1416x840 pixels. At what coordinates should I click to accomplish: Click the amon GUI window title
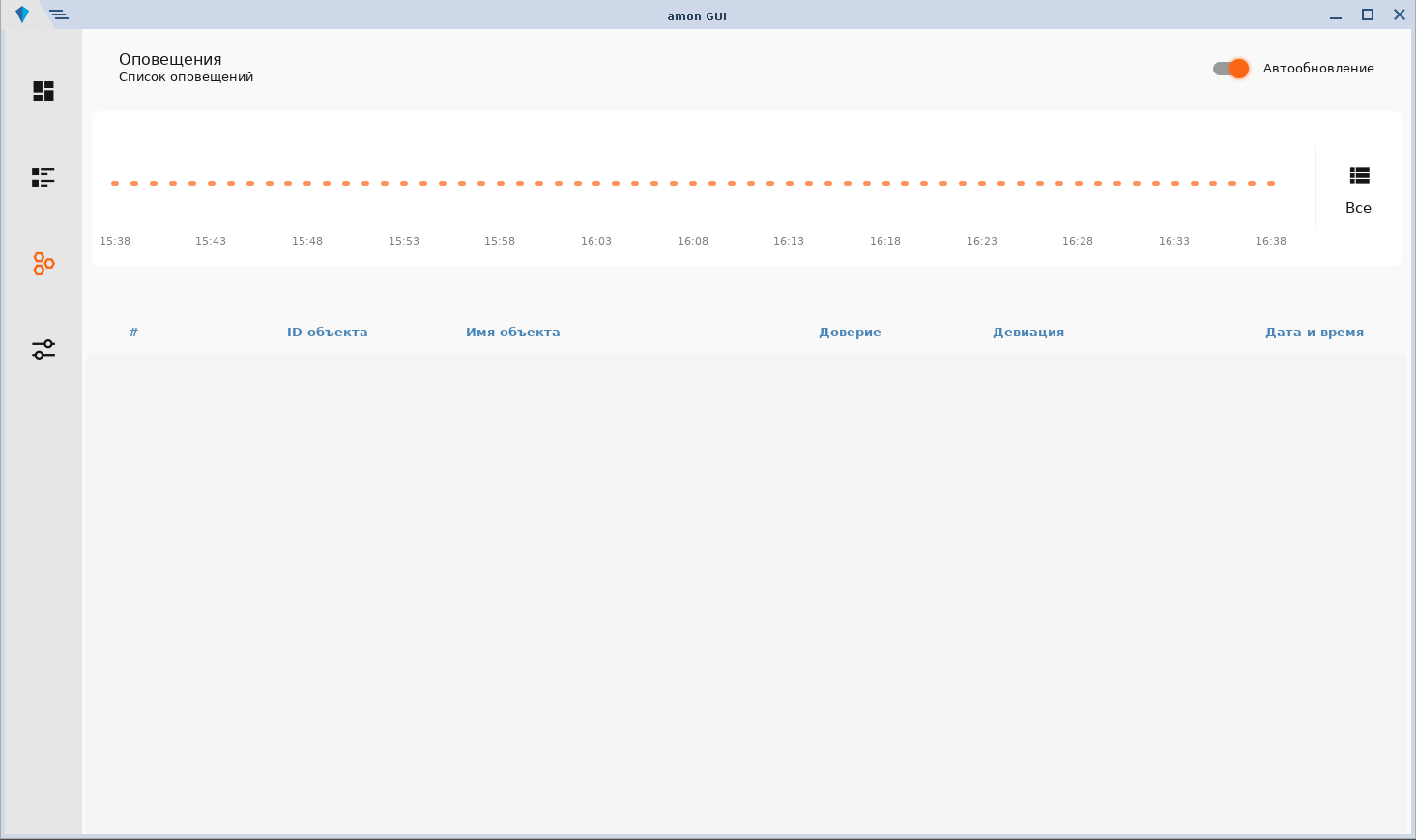click(x=697, y=16)
